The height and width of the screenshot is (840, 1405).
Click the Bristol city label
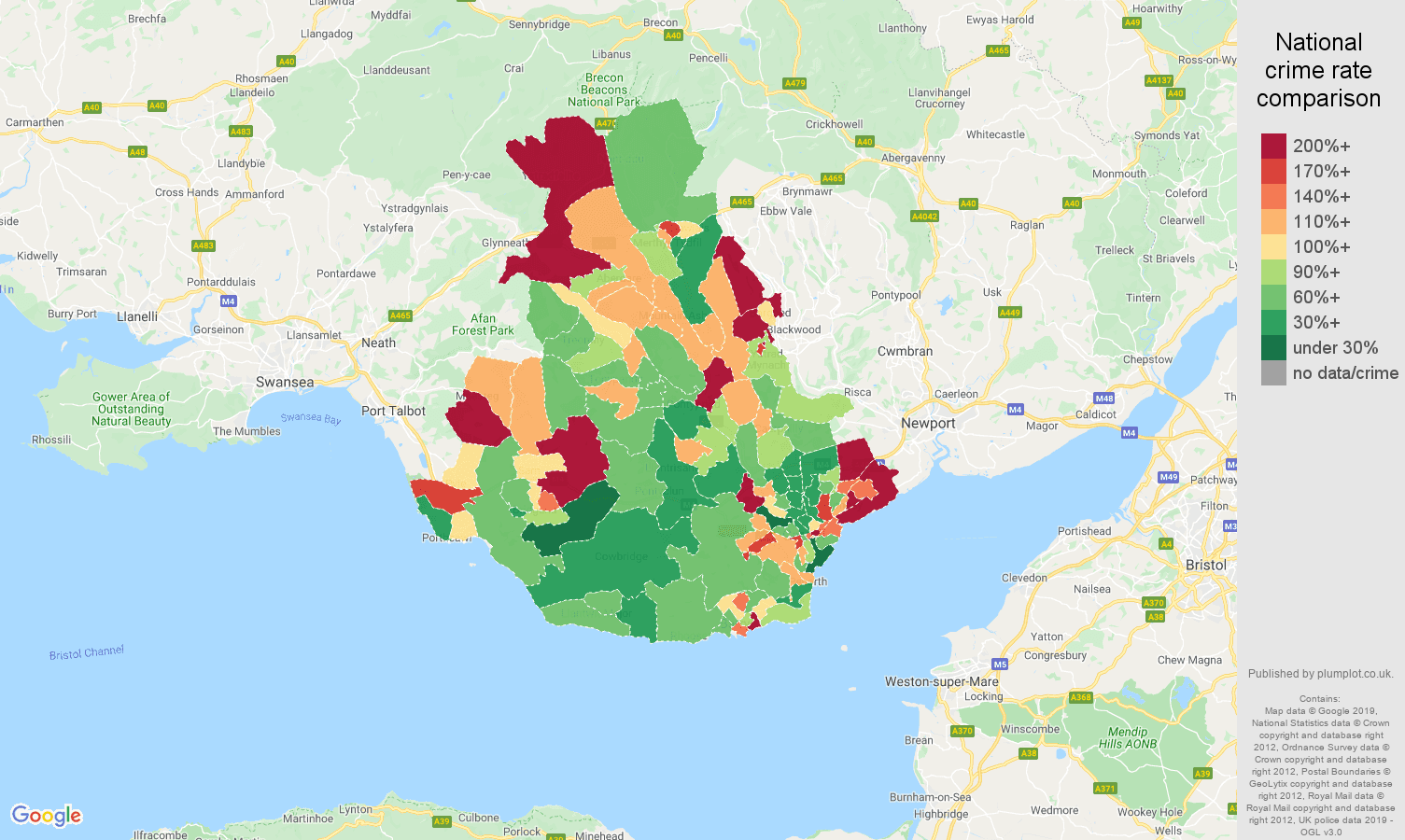click(1204, 565)
